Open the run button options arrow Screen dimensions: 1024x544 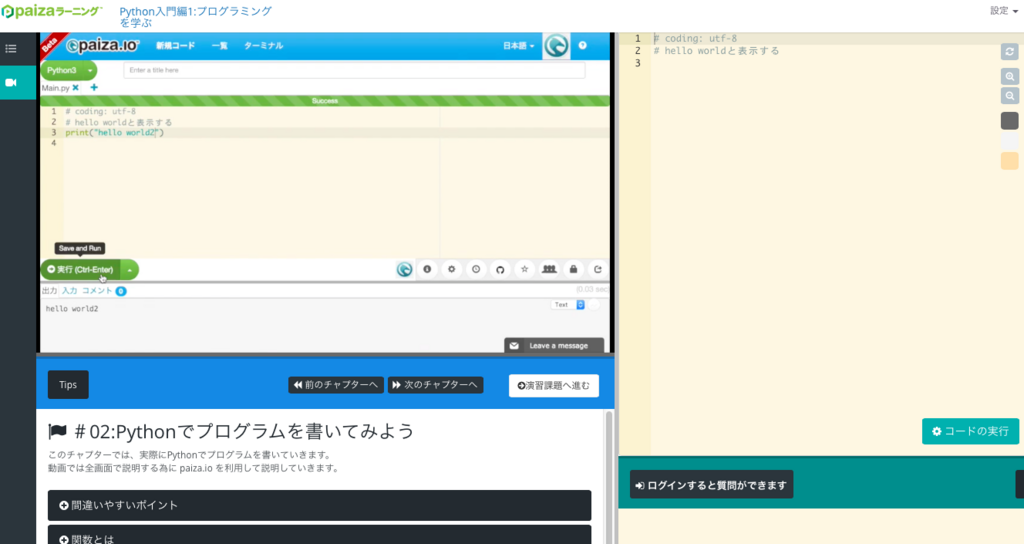click(129, 269)
